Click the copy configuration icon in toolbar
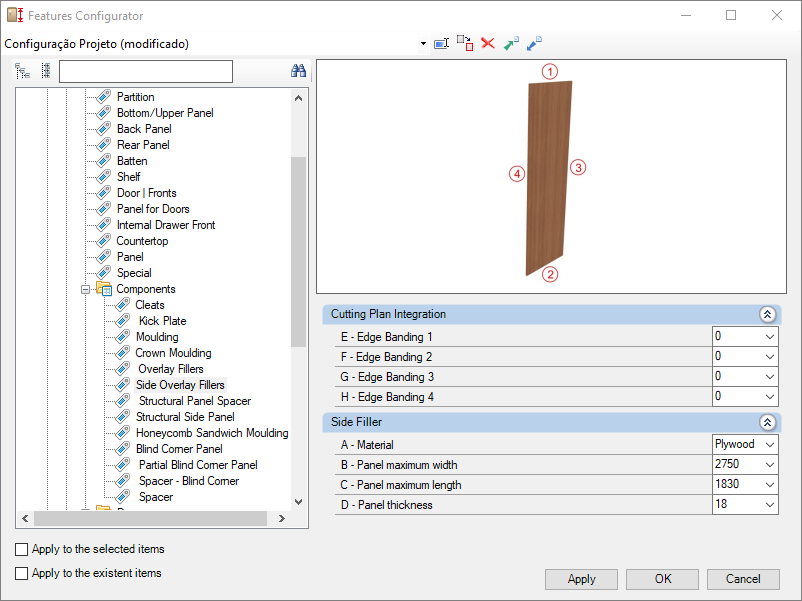Viewport: 802px width, 601px height. coord(465,43)
